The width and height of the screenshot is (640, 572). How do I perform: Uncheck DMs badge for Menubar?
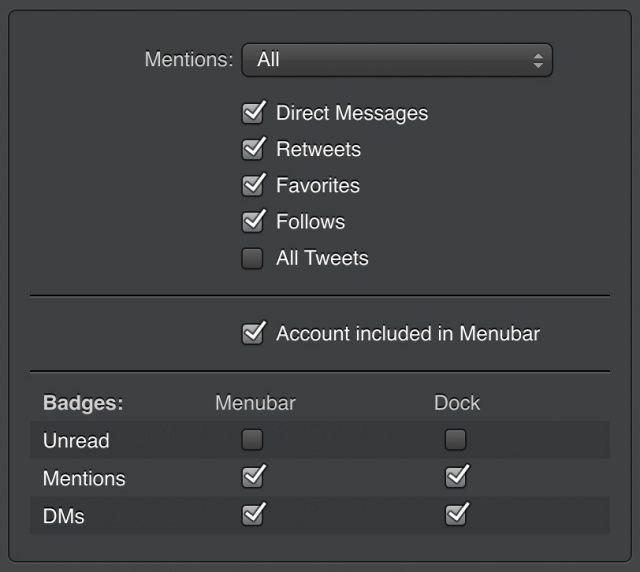pyautogui.click(x=253, y=514)
